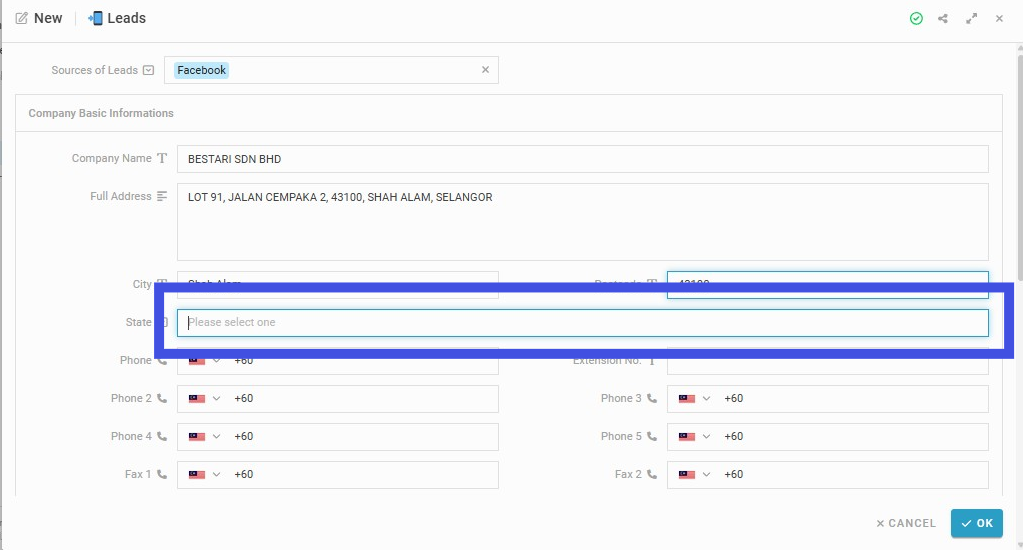Click in the Full Address text area

583,222
